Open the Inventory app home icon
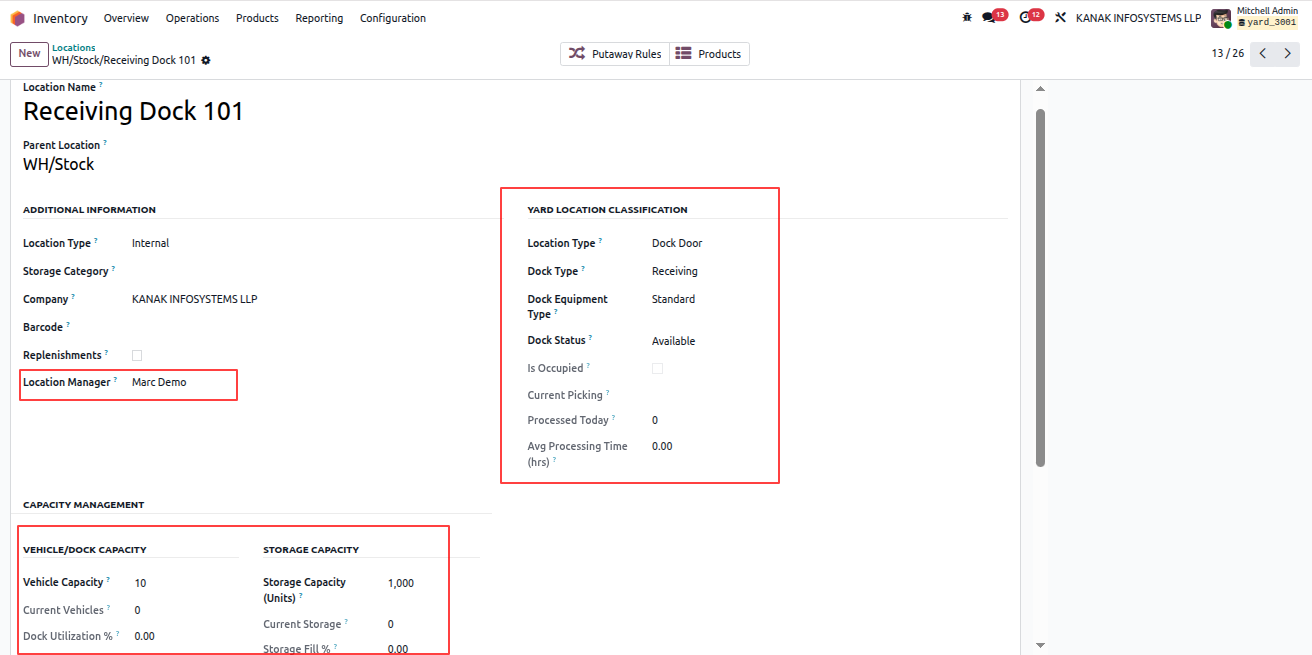The height and width of the screenshot is (655, 1312). pyautogui.click(x=17, y=18)
